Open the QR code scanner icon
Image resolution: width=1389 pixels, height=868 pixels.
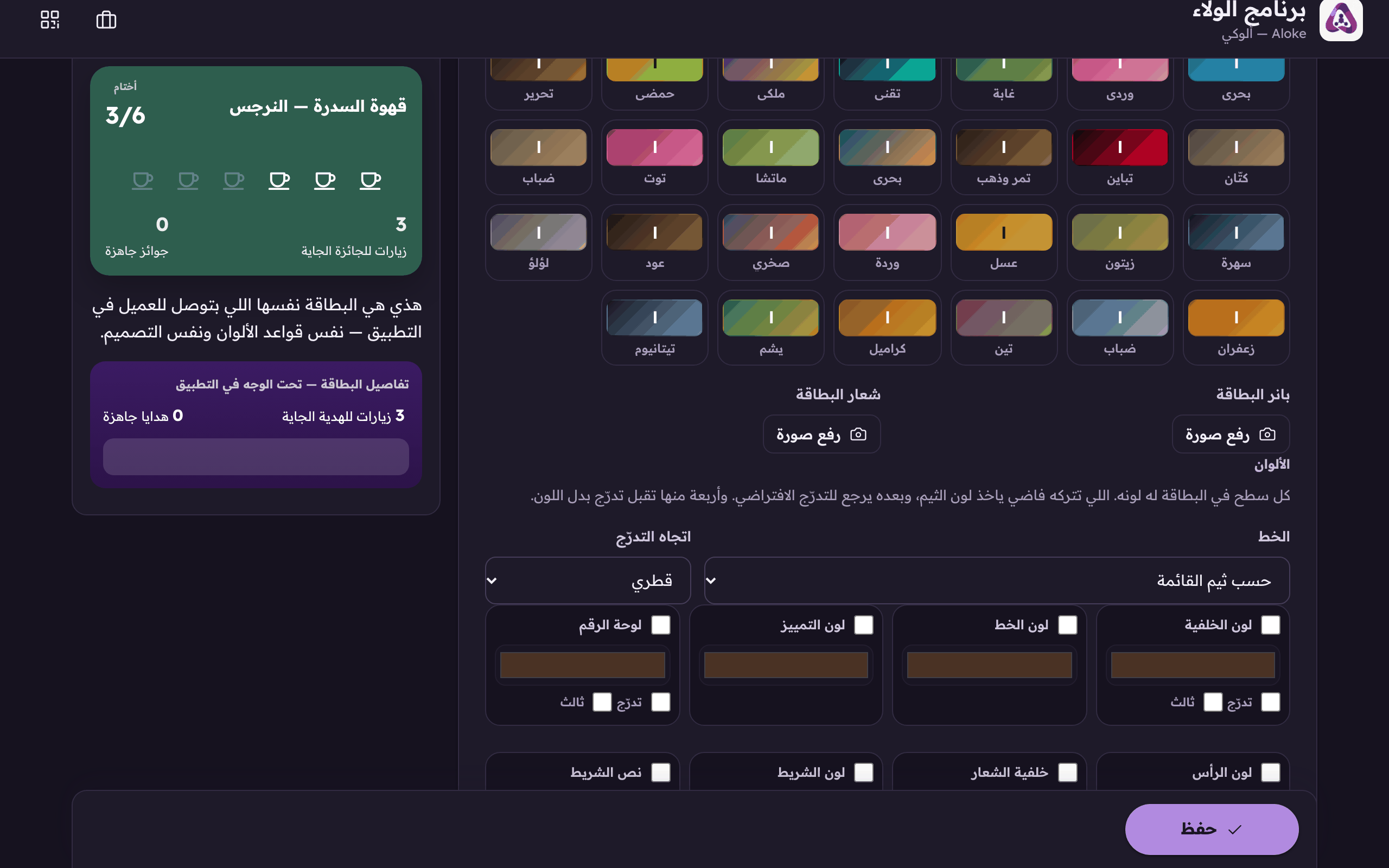50,20
